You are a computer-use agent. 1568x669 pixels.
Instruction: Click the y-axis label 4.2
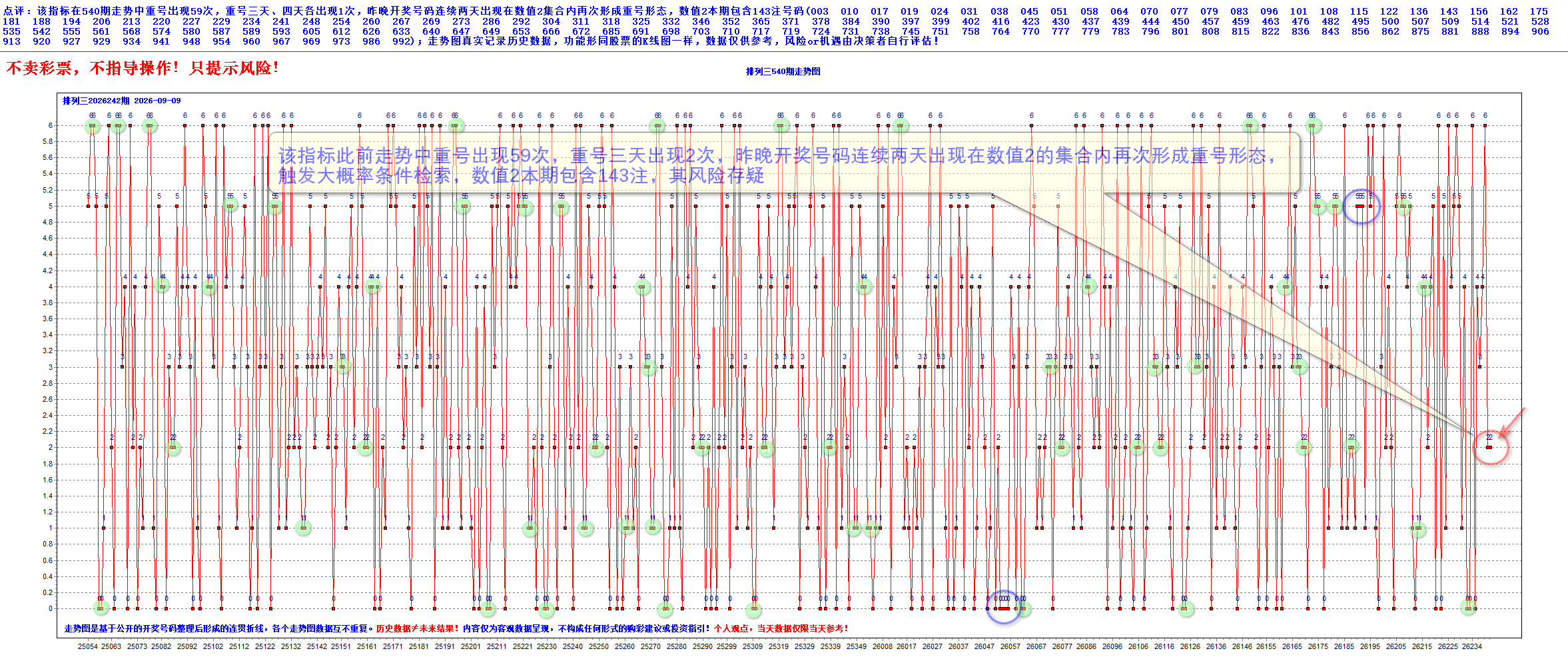(47, 271)
